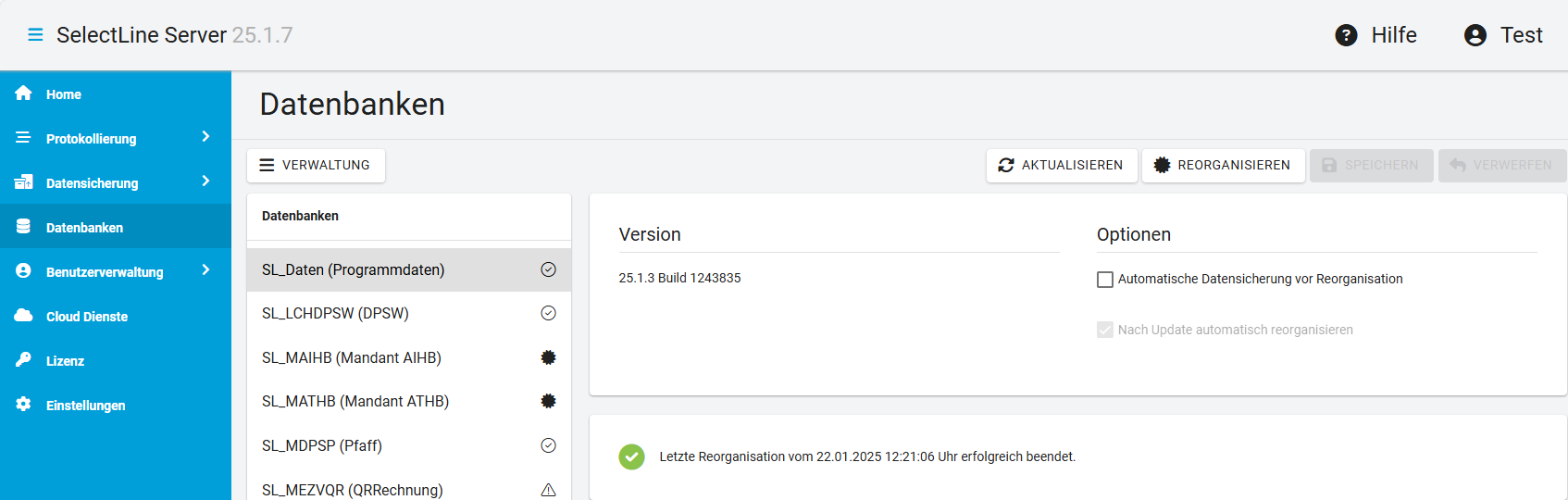Select Datenbanken in the sidebar

point(116,227)
